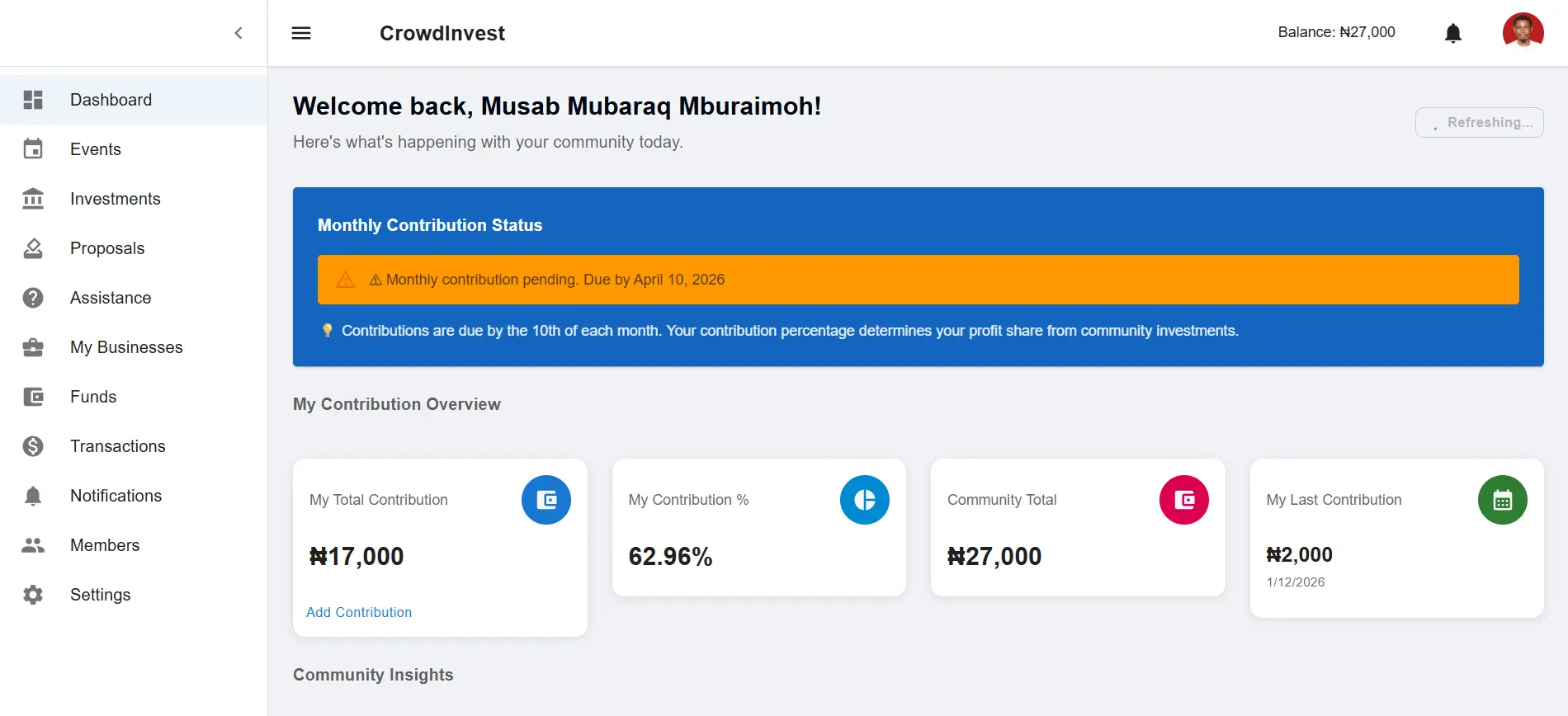The width and height of the screenshot is (1568, 716).
Task: Open My Businesses in the sidebar
Action: point(126,347)
